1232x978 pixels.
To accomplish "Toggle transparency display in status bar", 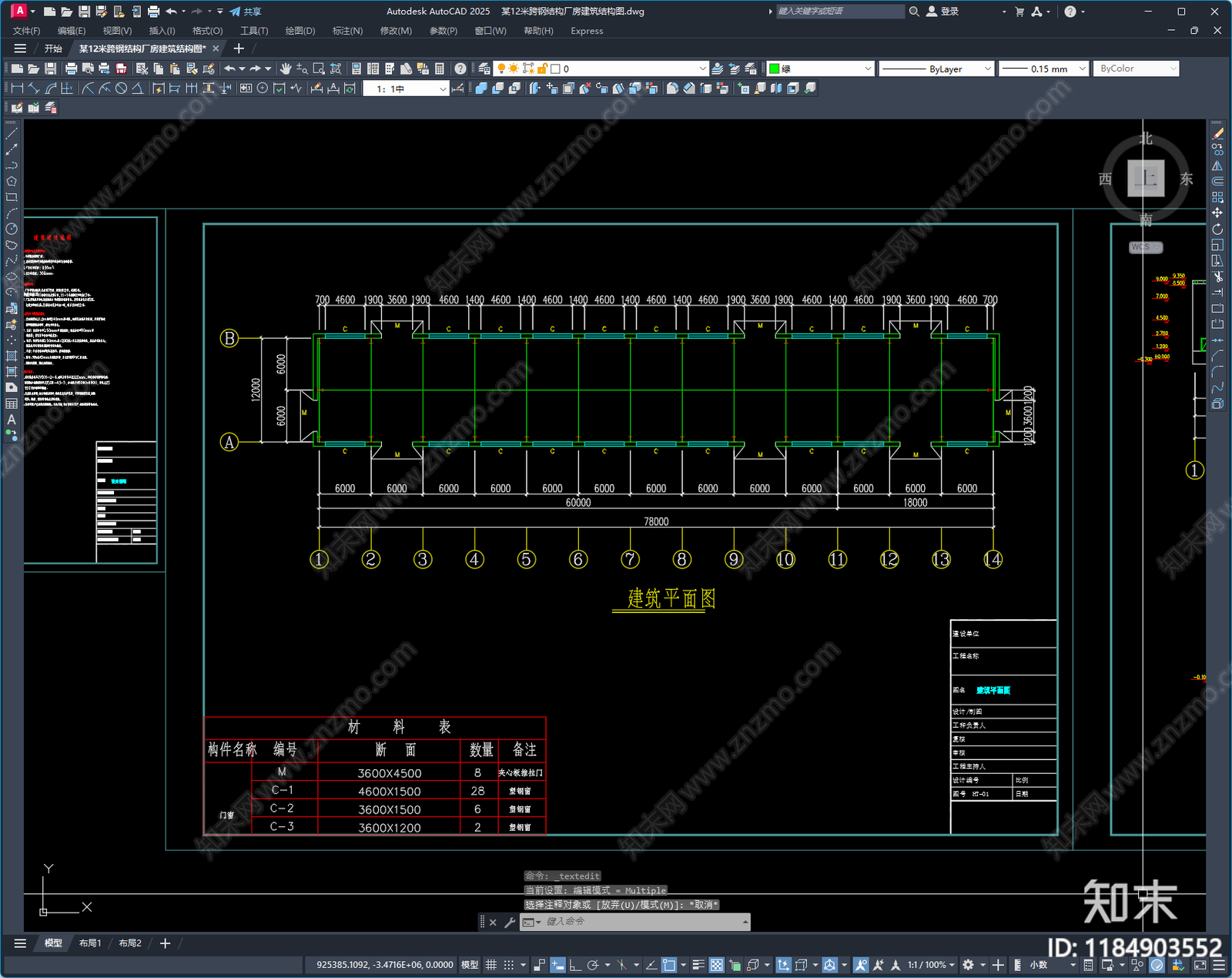I will (x=716, y=965).
